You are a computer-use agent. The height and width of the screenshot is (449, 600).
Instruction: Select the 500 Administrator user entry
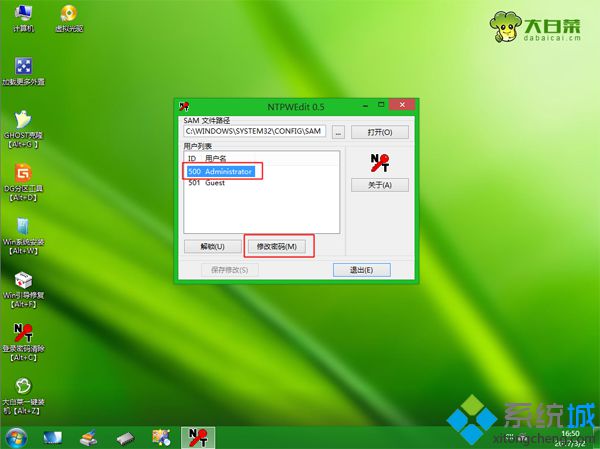pos(221,171)
